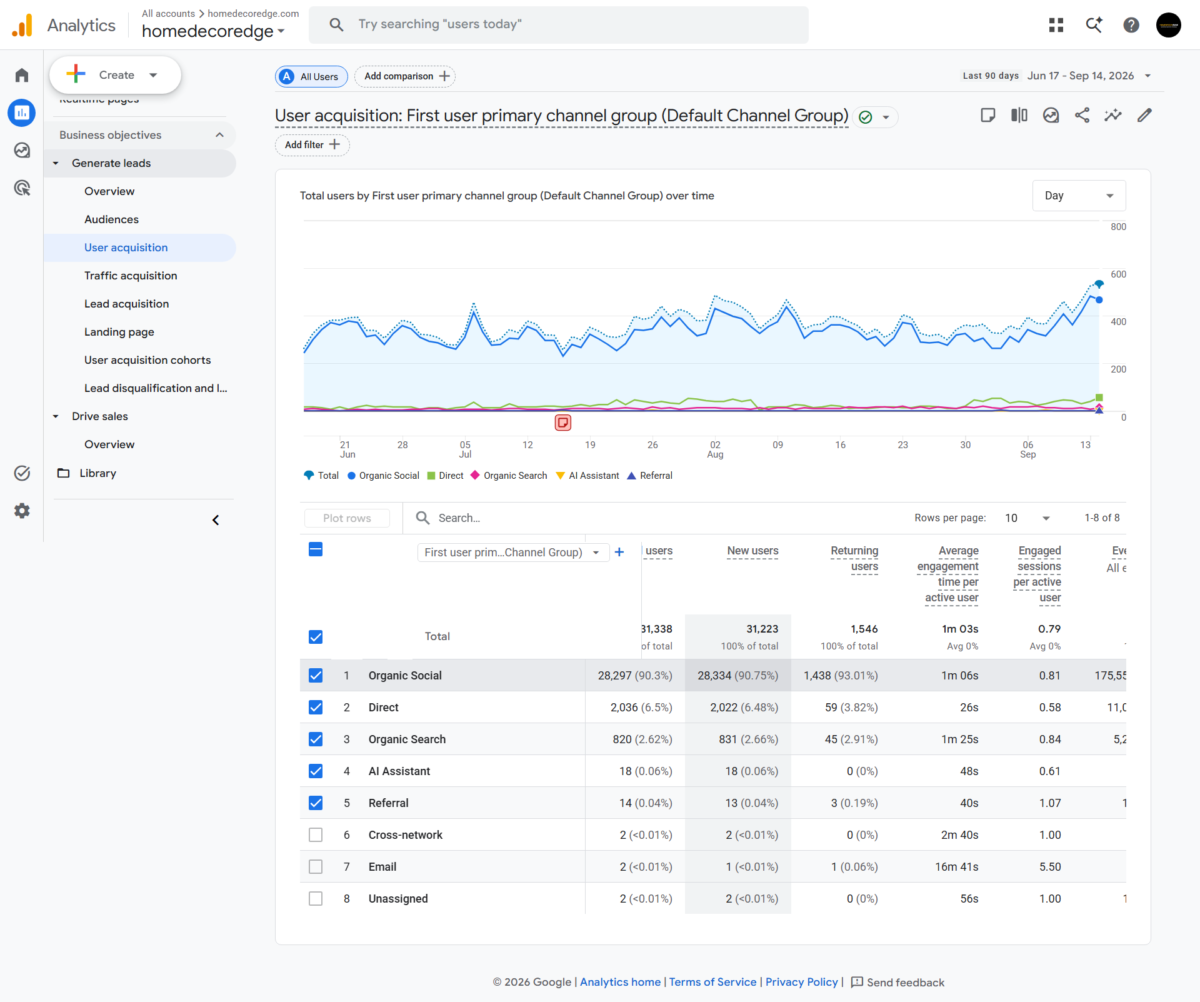Uncheck the Total row checkbox
This screenshot has width=1200, height=1002.
tap(316, 637)
